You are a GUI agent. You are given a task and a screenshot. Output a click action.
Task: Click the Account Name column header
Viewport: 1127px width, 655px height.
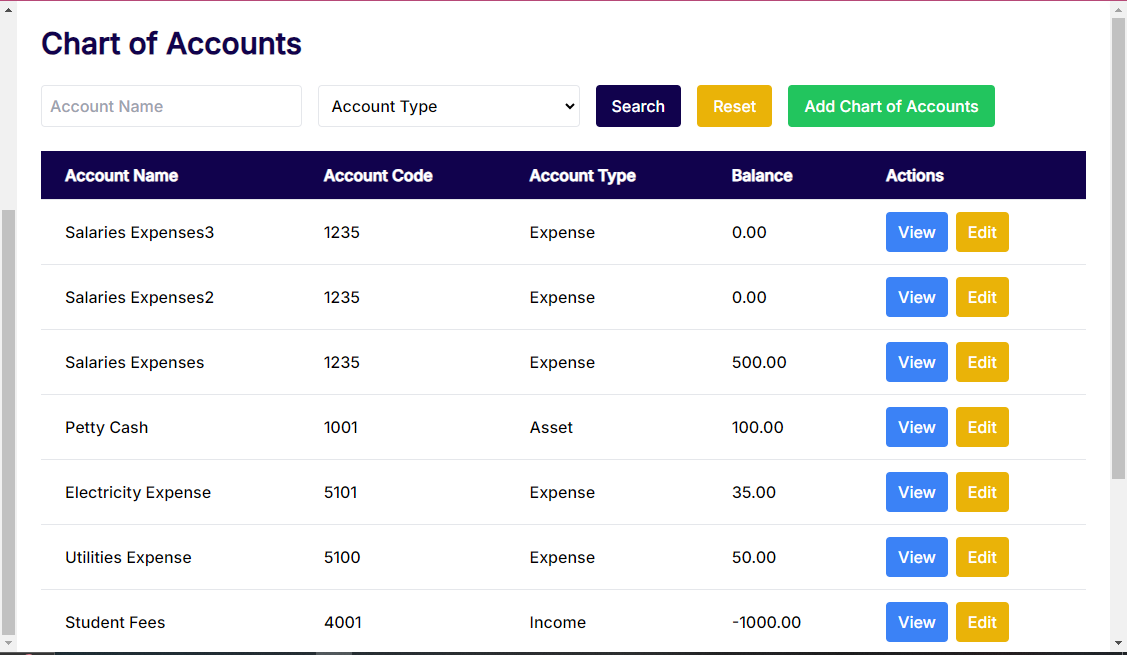pyautogui.click(x=121, y=175)
